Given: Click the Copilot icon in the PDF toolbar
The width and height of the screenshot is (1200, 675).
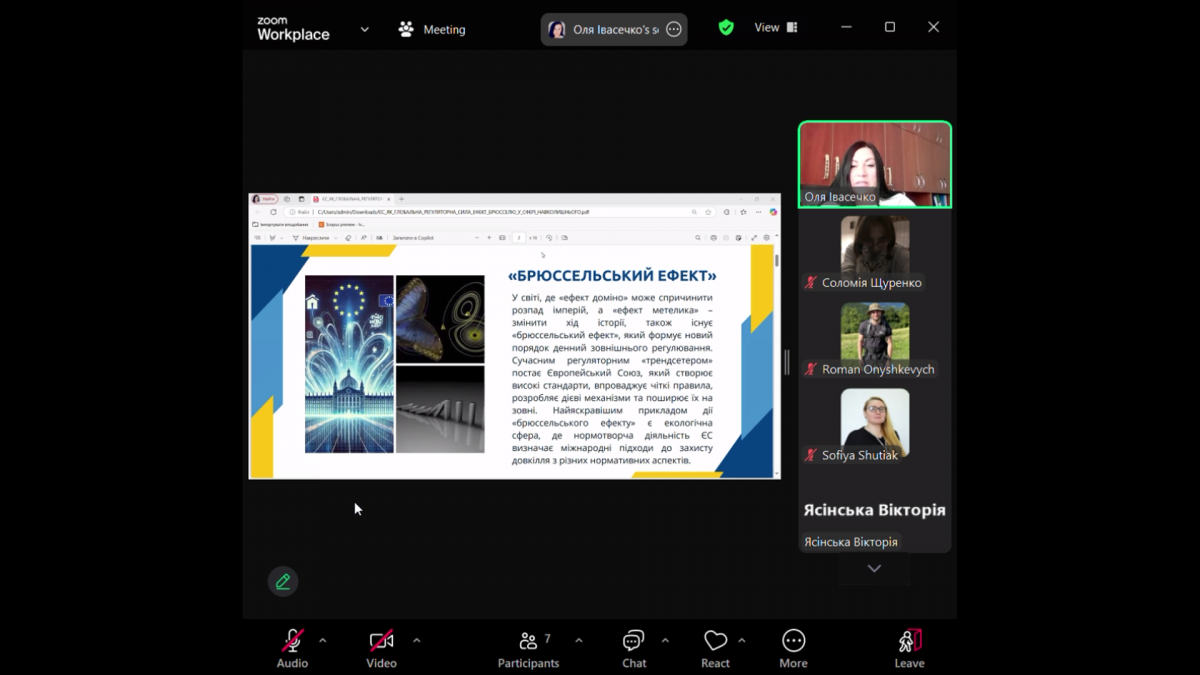Looking at the screenshot, I should click(413, 238).
